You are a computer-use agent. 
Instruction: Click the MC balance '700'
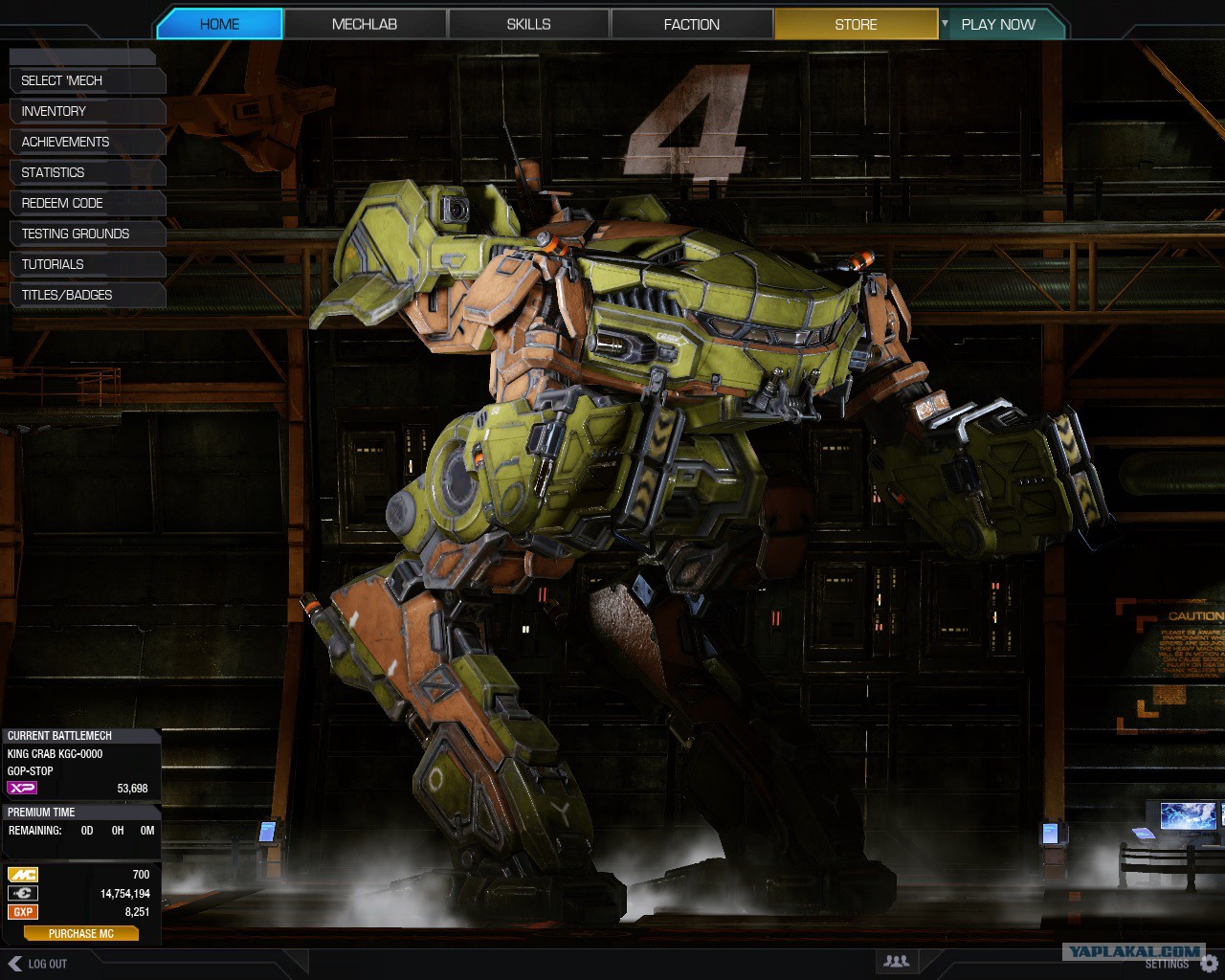click(x=141, y=875)
